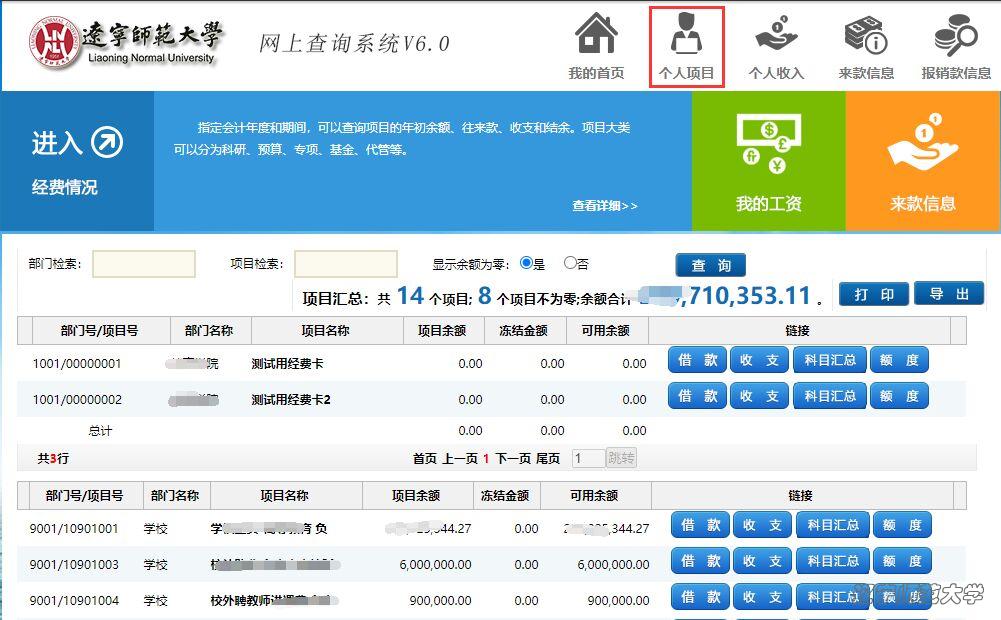Select the 是 radio for zero balance
Viewport: 1001px width, 620px height.
[526, 263]
